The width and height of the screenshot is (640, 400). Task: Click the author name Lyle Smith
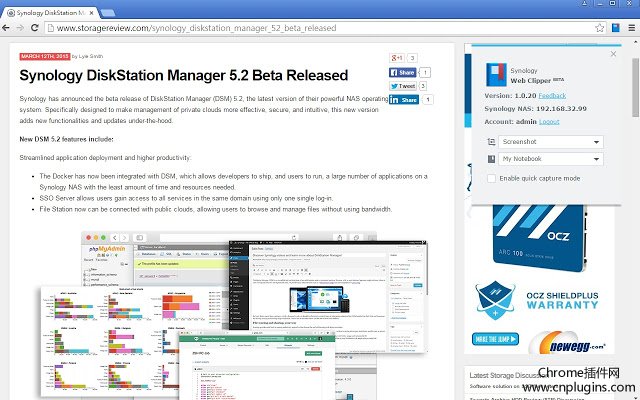coord(91,56)
